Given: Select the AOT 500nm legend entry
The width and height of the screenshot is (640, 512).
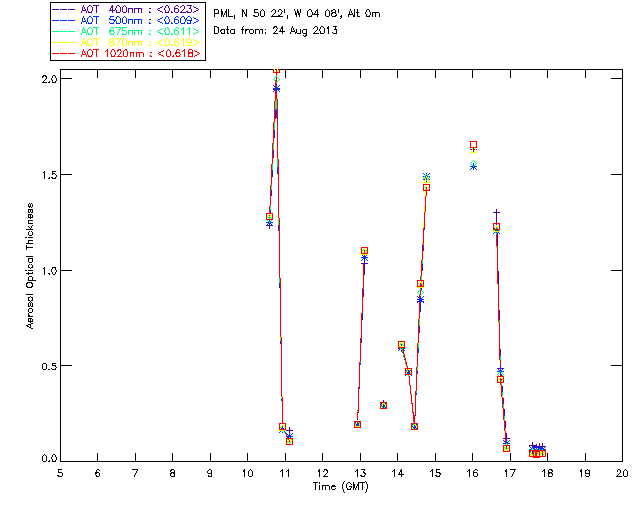Looking at the screenshot, I should (x=126, y=20).
